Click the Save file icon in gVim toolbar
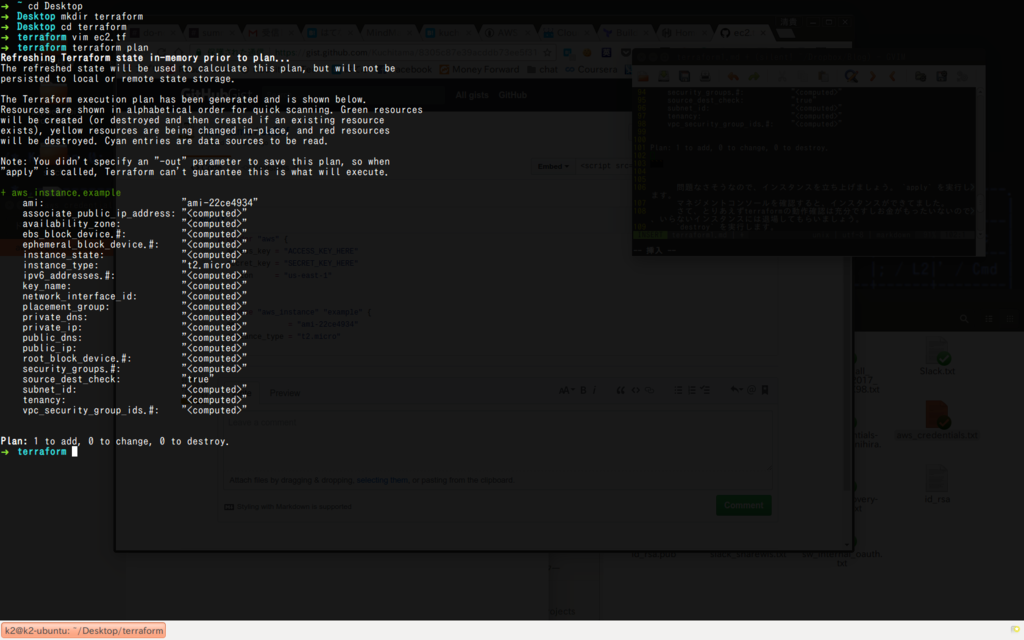This screenshot has height=640, width=1024. (664, 76)
